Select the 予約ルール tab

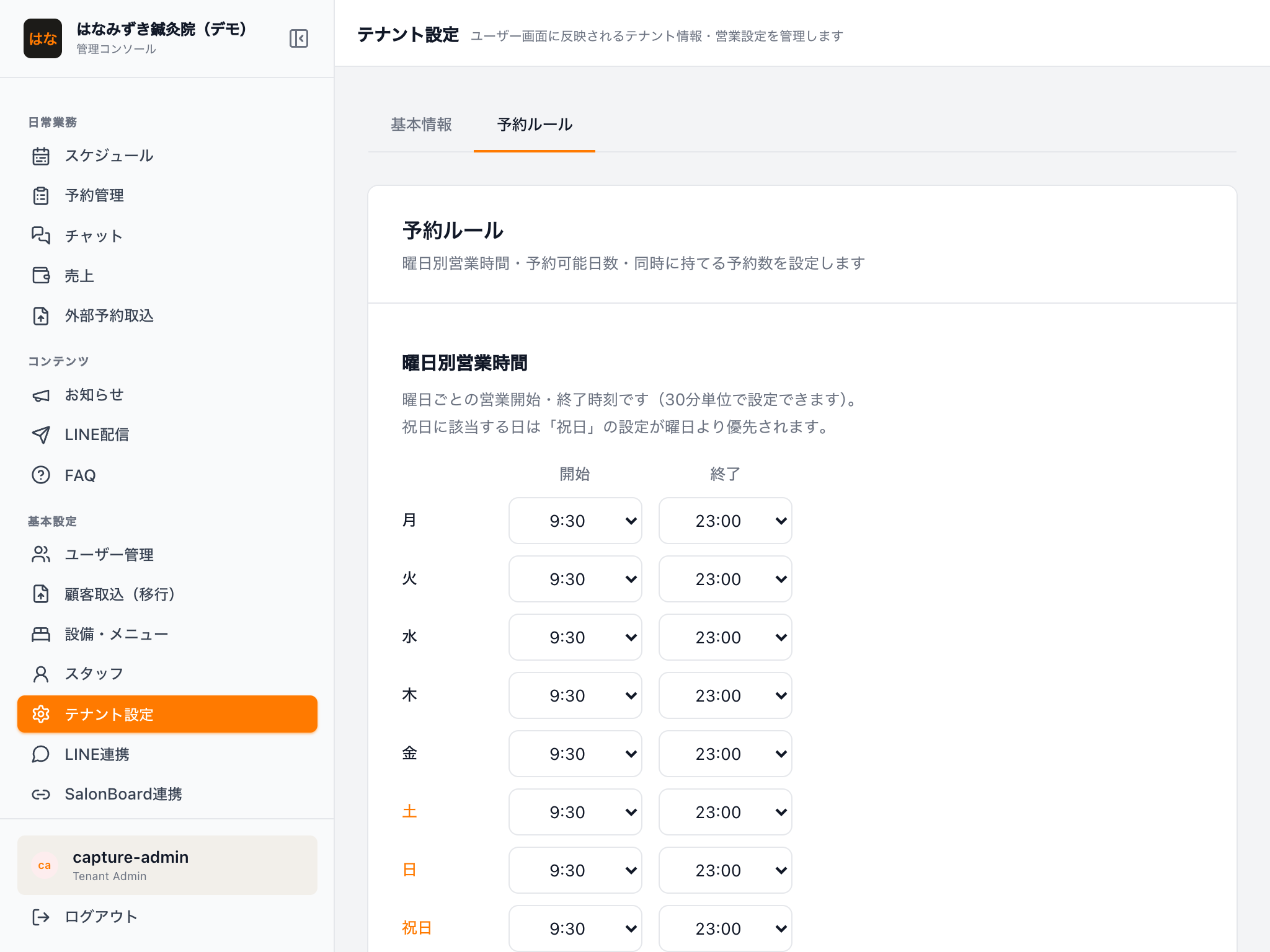pyautogui.click(x=535, y=125)
